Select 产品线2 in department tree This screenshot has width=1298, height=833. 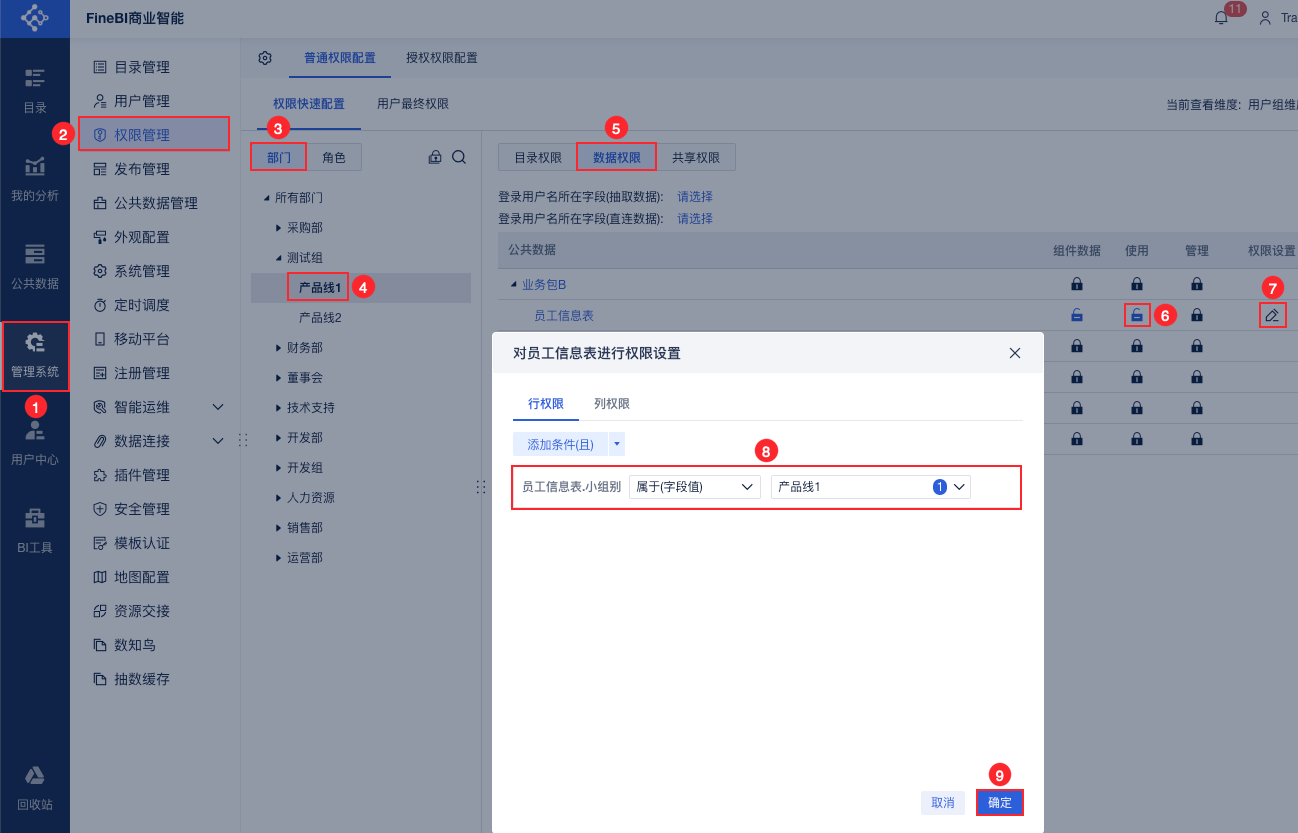(x=320, y=318)
